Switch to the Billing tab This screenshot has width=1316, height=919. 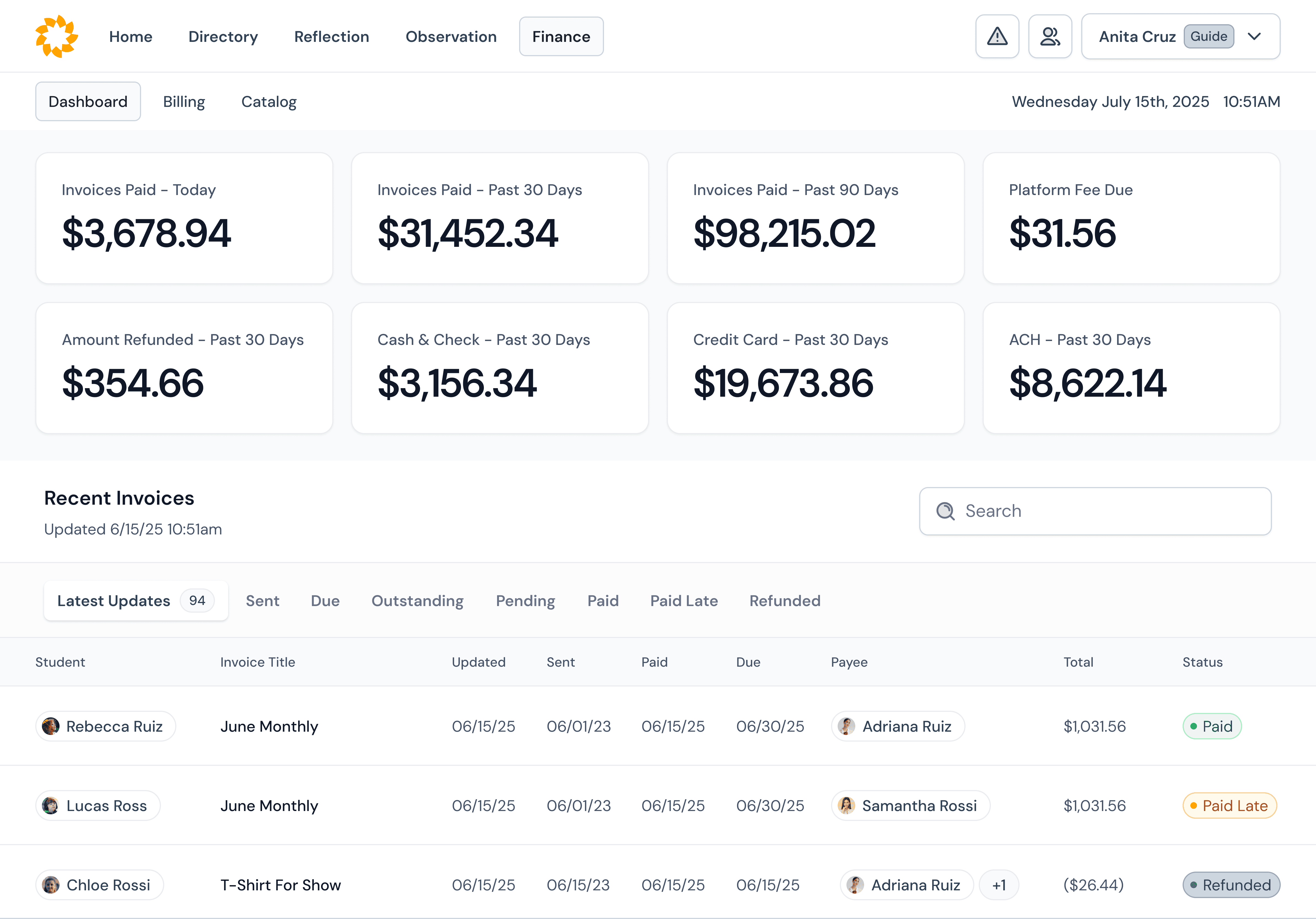tap(184, 101)
